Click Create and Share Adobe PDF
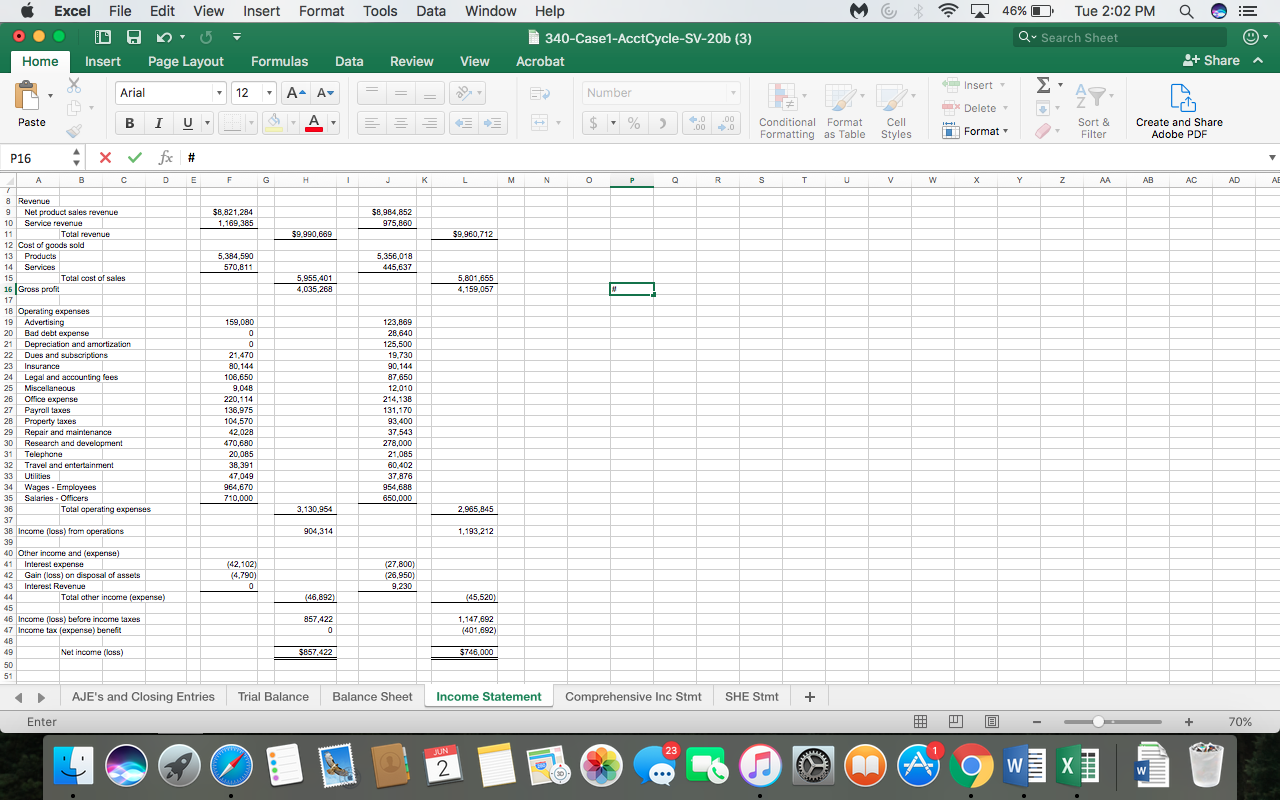1280x800 pixels. click(x=1179, y=110)
